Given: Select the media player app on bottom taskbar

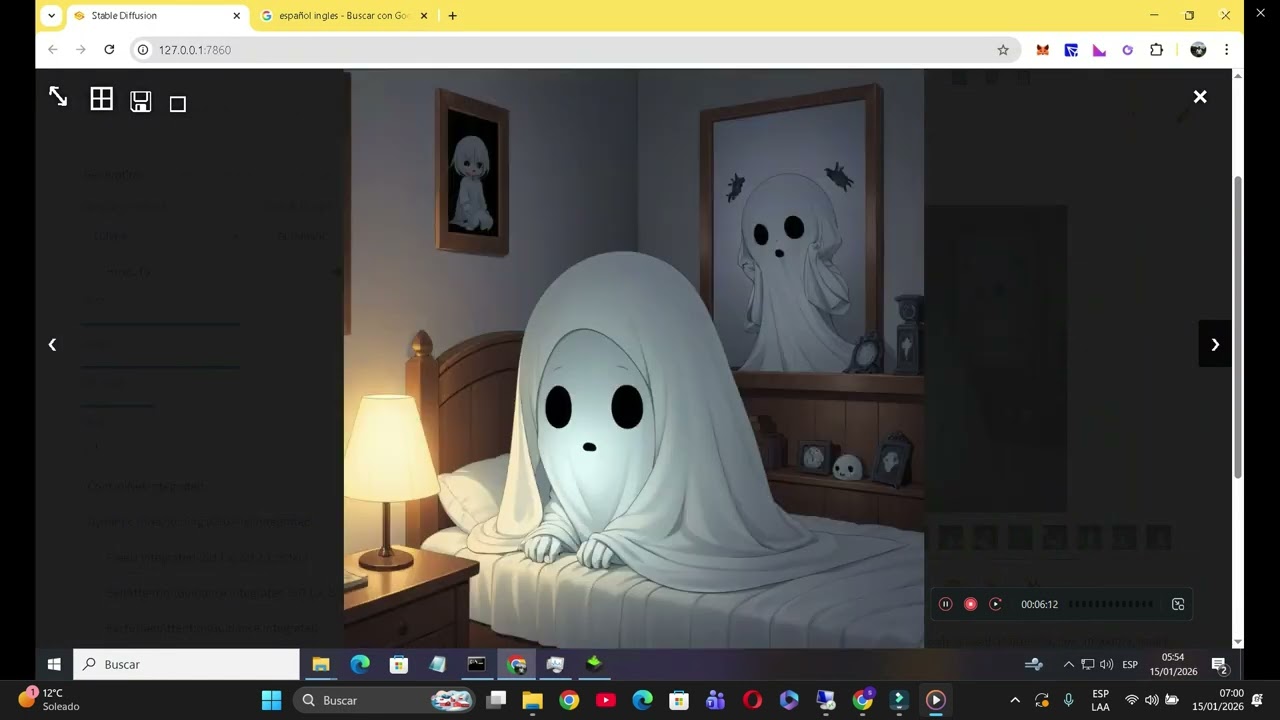Looking at the screenshot, I should pyautogui.click(x=936, y=700).
